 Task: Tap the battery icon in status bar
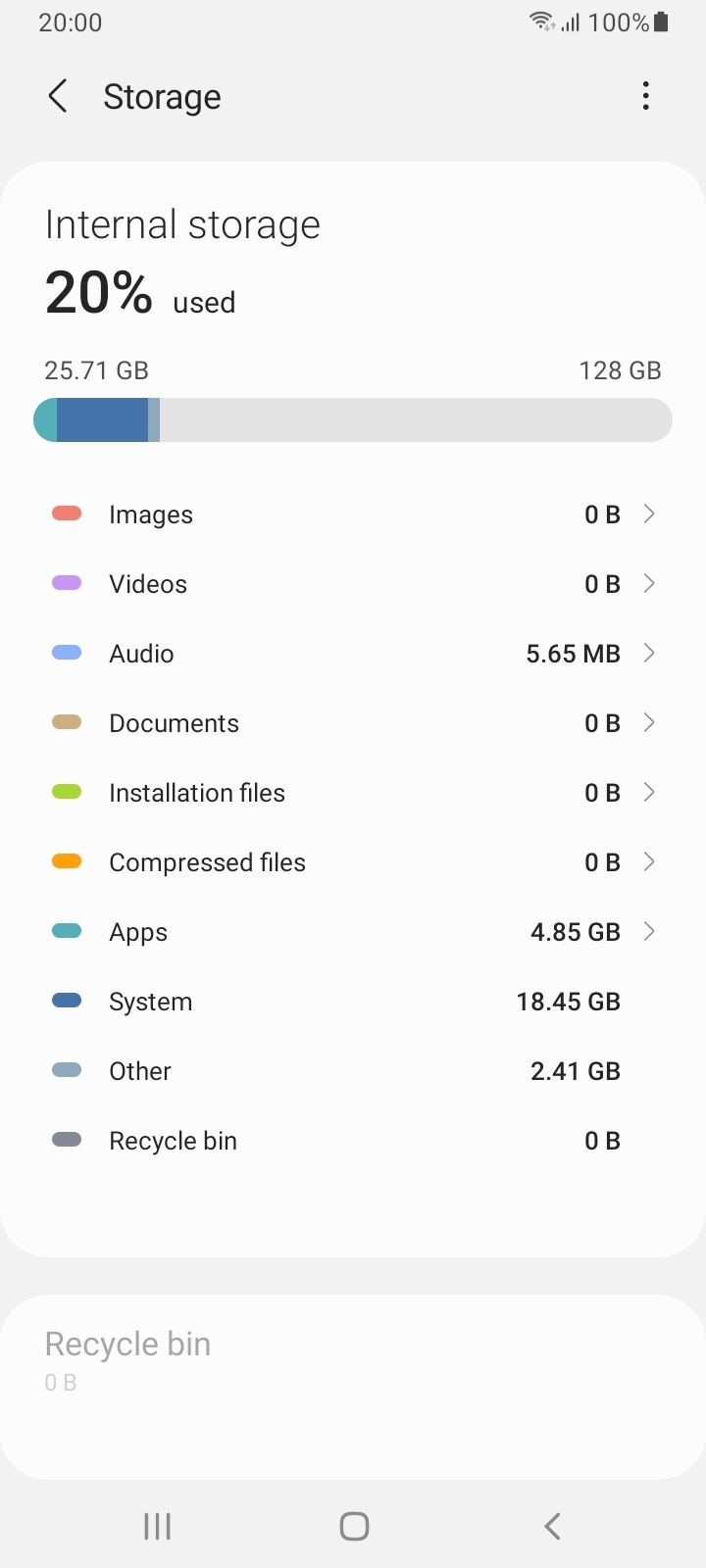point(661,22)
